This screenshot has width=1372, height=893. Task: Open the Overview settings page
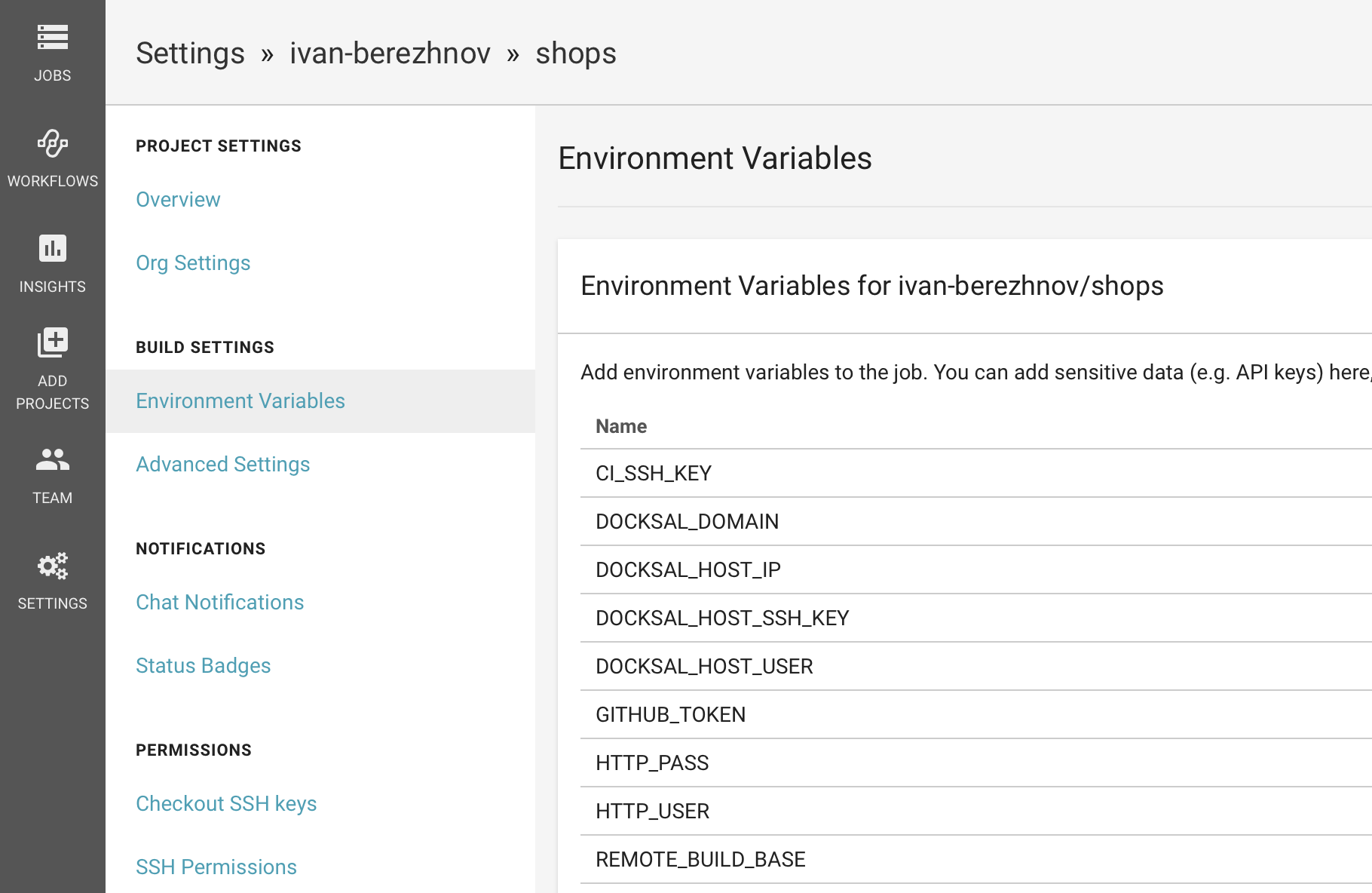click(x=178, y=199)
